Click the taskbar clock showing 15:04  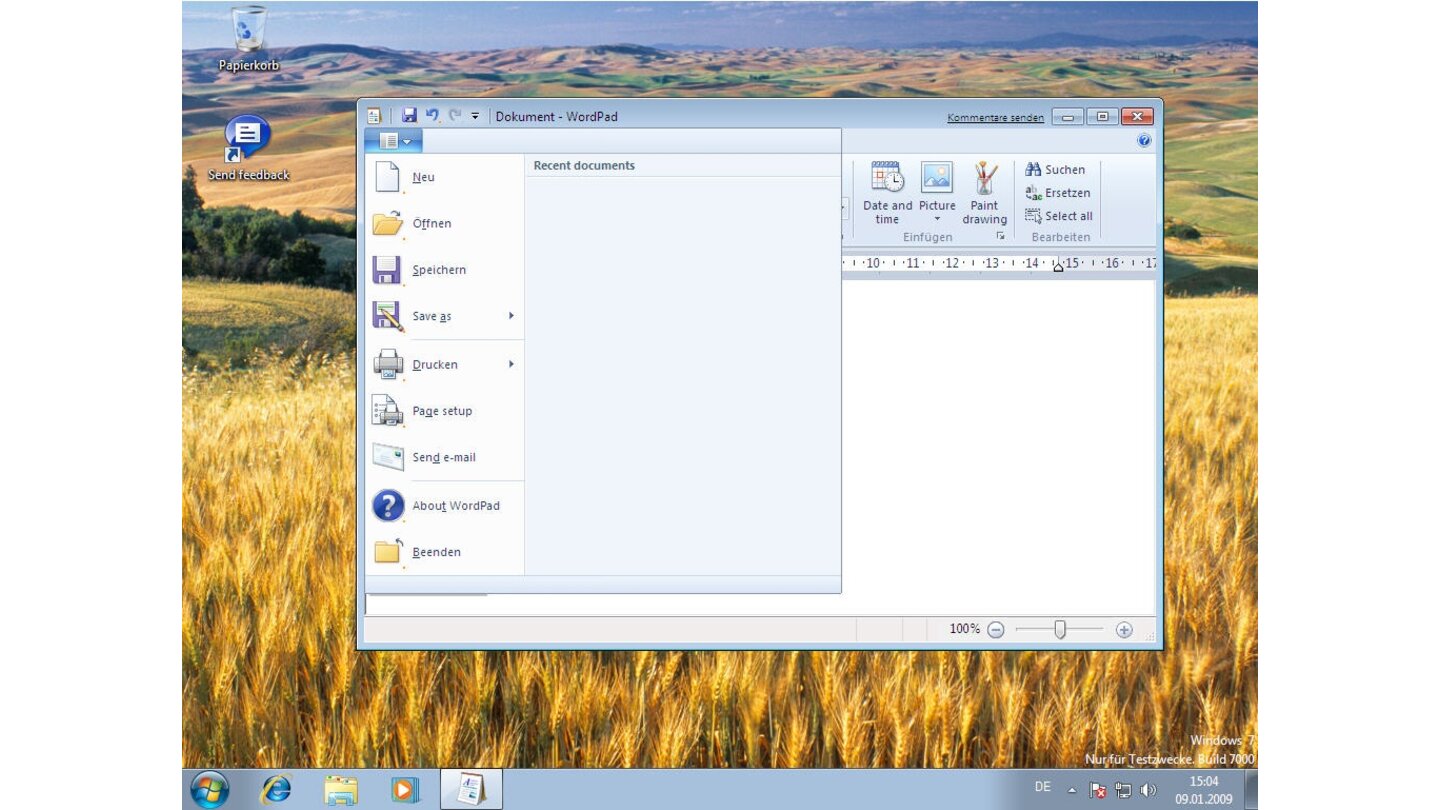coord(1204,790)
